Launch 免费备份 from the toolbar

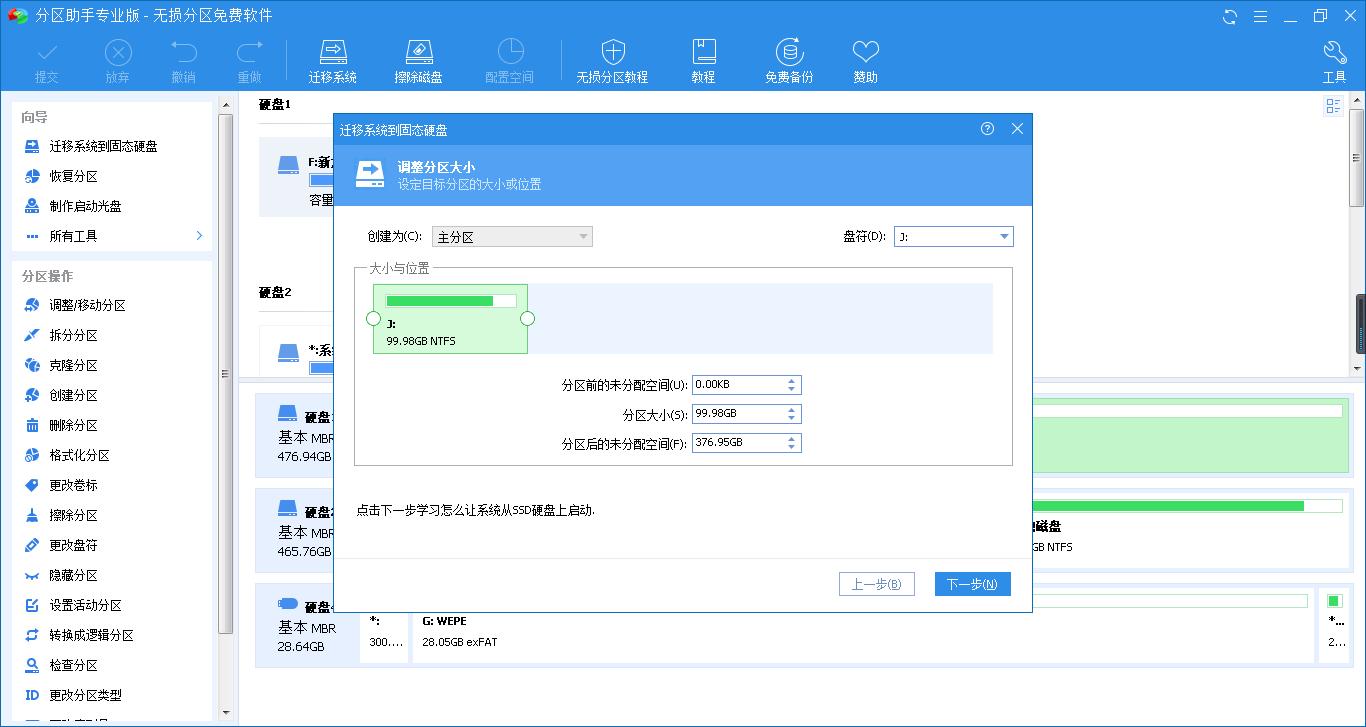click(788, 57)
